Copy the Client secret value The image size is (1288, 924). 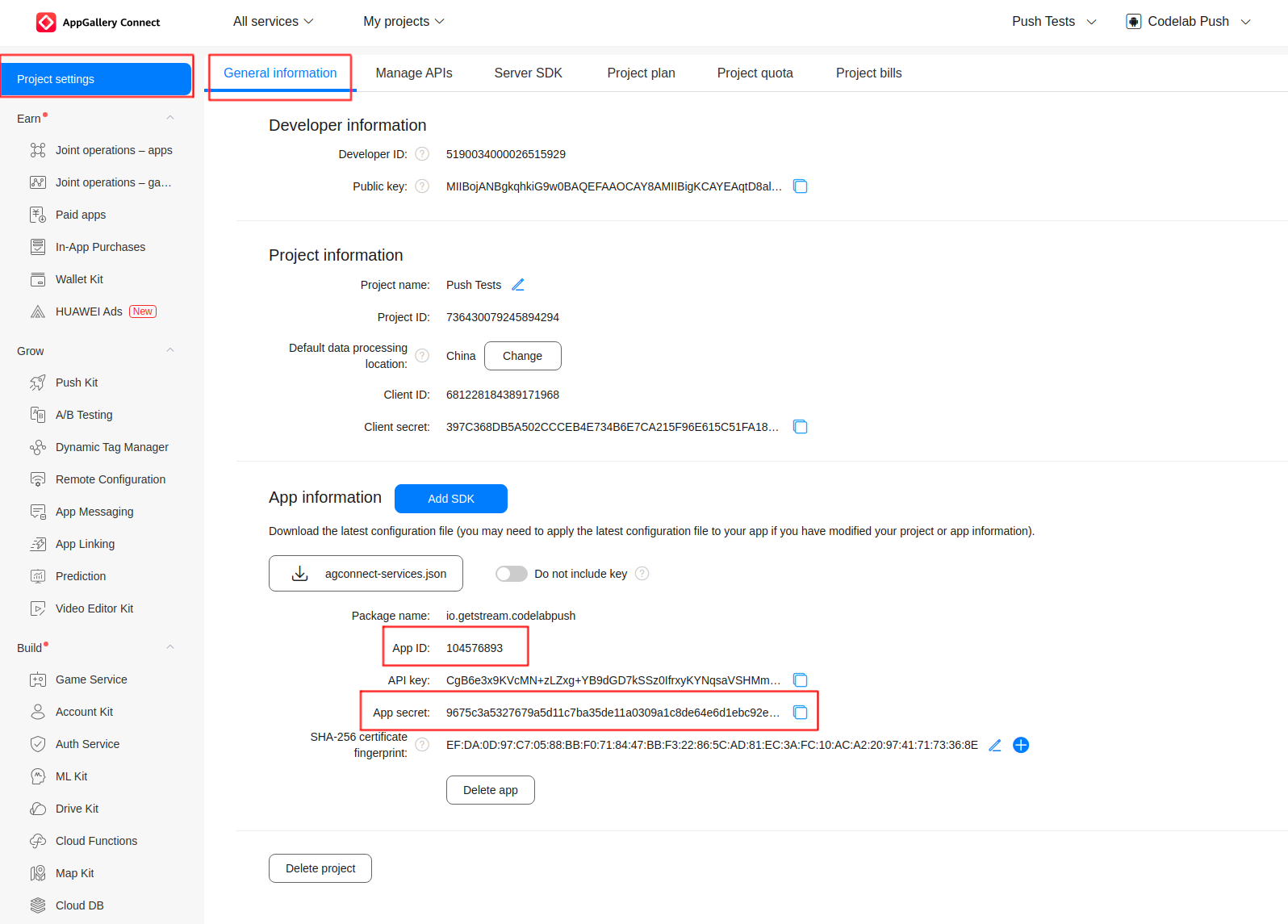point(800,427)
